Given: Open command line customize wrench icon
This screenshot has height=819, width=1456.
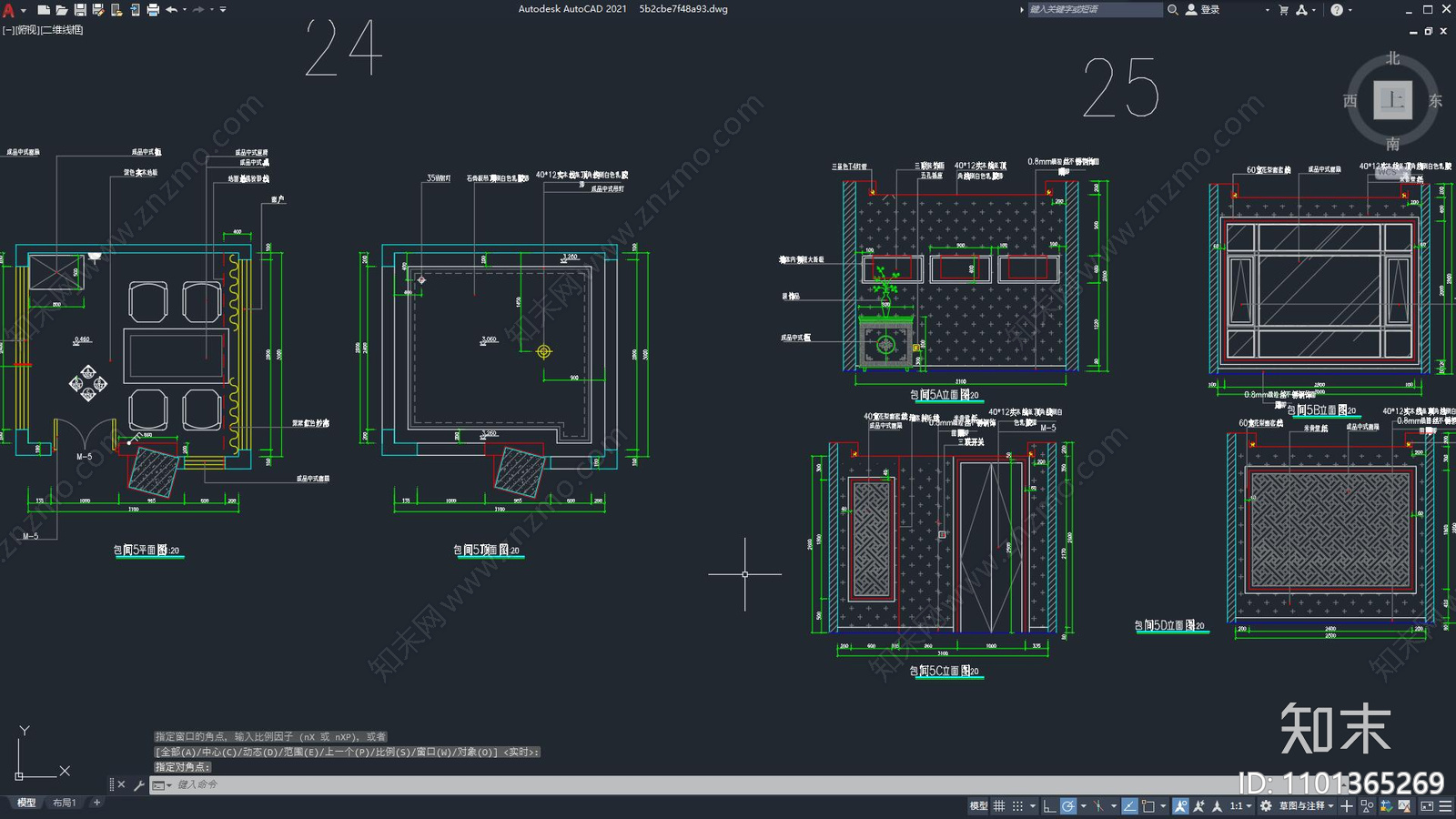Looking at the screenshot, I should pos(139,784).
